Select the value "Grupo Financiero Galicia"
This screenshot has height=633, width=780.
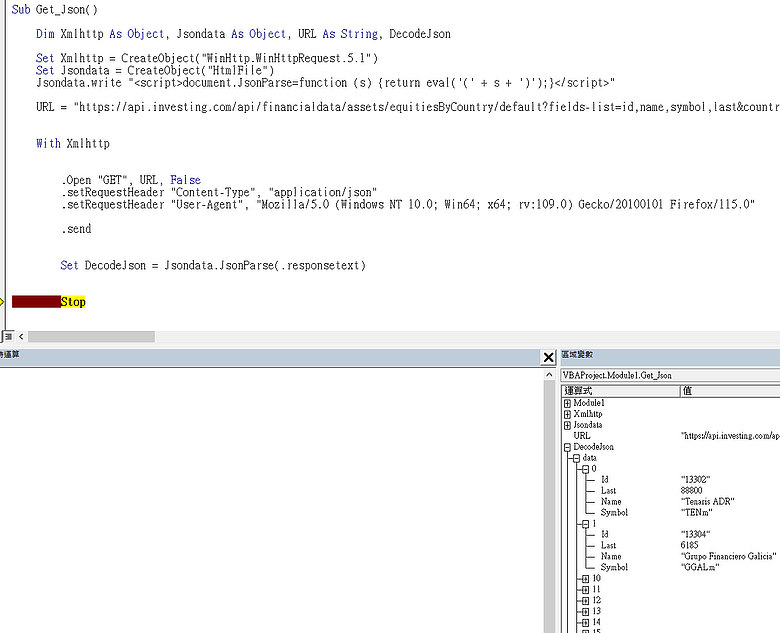click(x=729, y=556)
